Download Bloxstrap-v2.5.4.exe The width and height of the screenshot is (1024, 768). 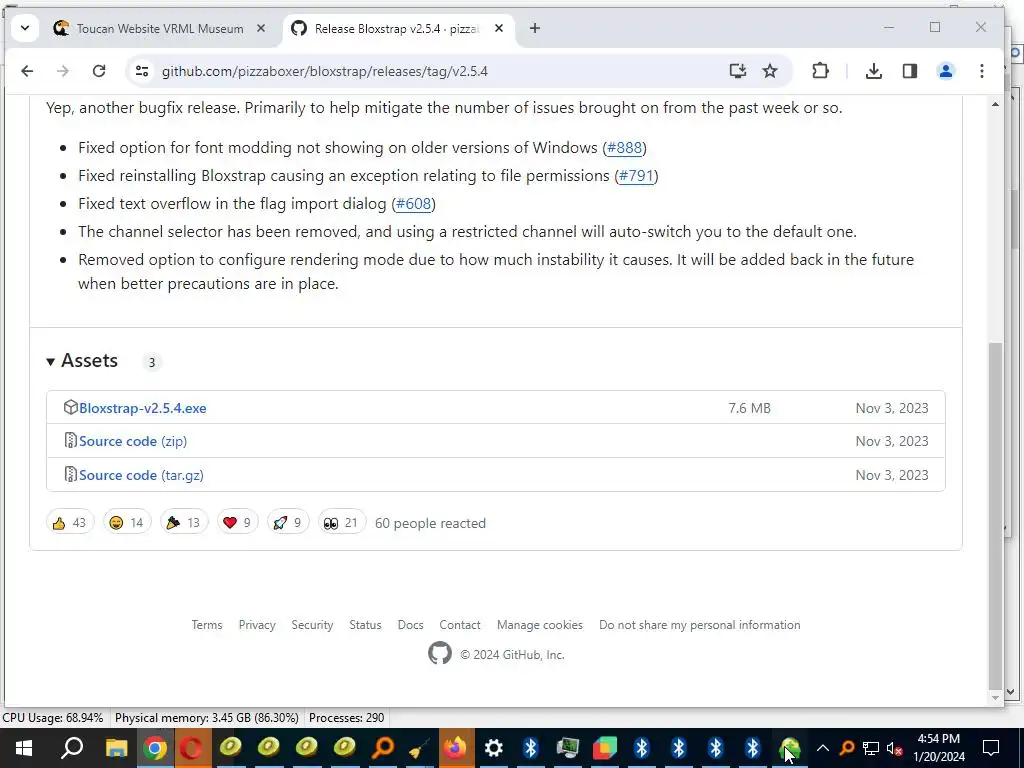(142, 408)
